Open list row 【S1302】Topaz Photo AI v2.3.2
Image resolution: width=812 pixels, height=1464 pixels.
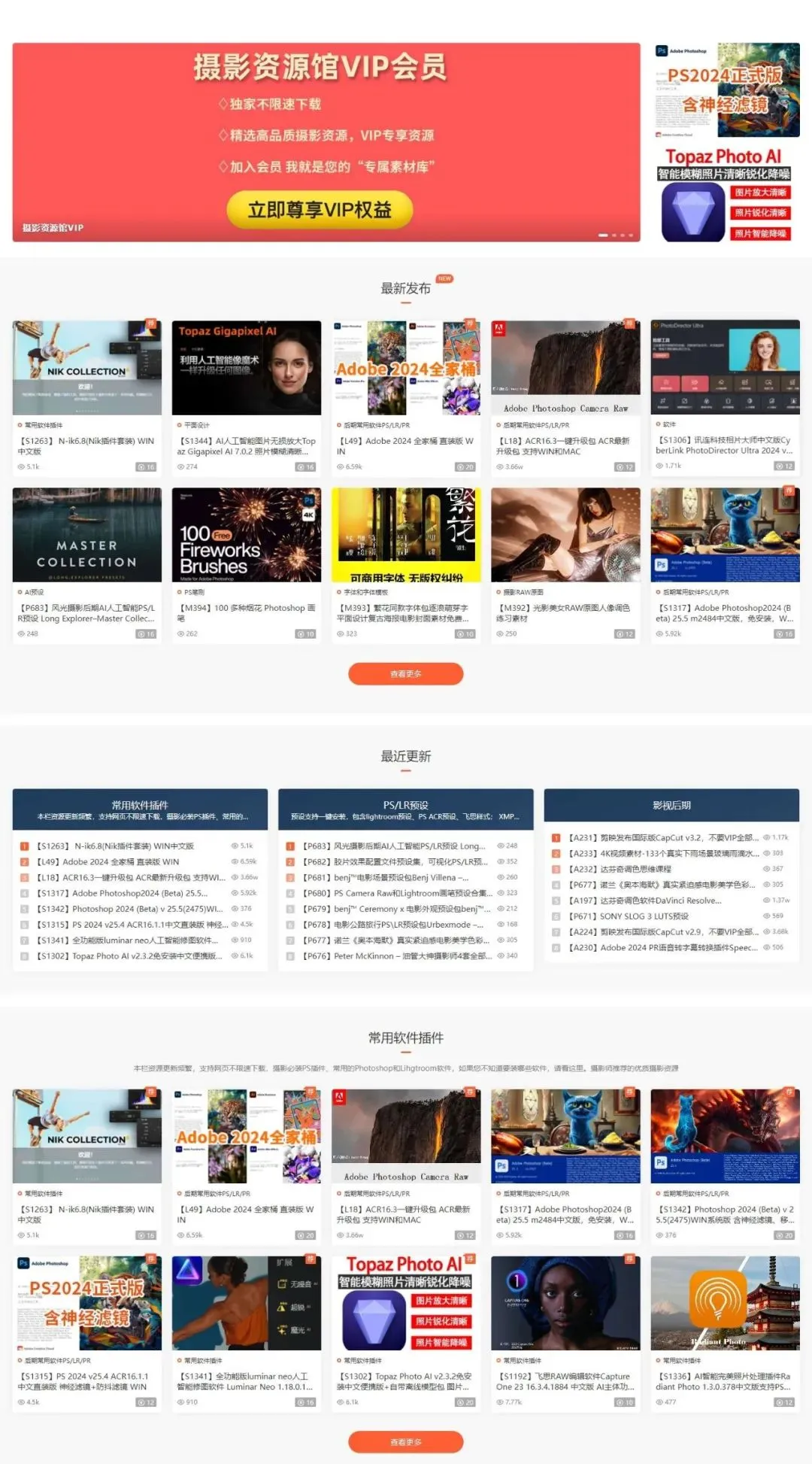click(129, 956)
